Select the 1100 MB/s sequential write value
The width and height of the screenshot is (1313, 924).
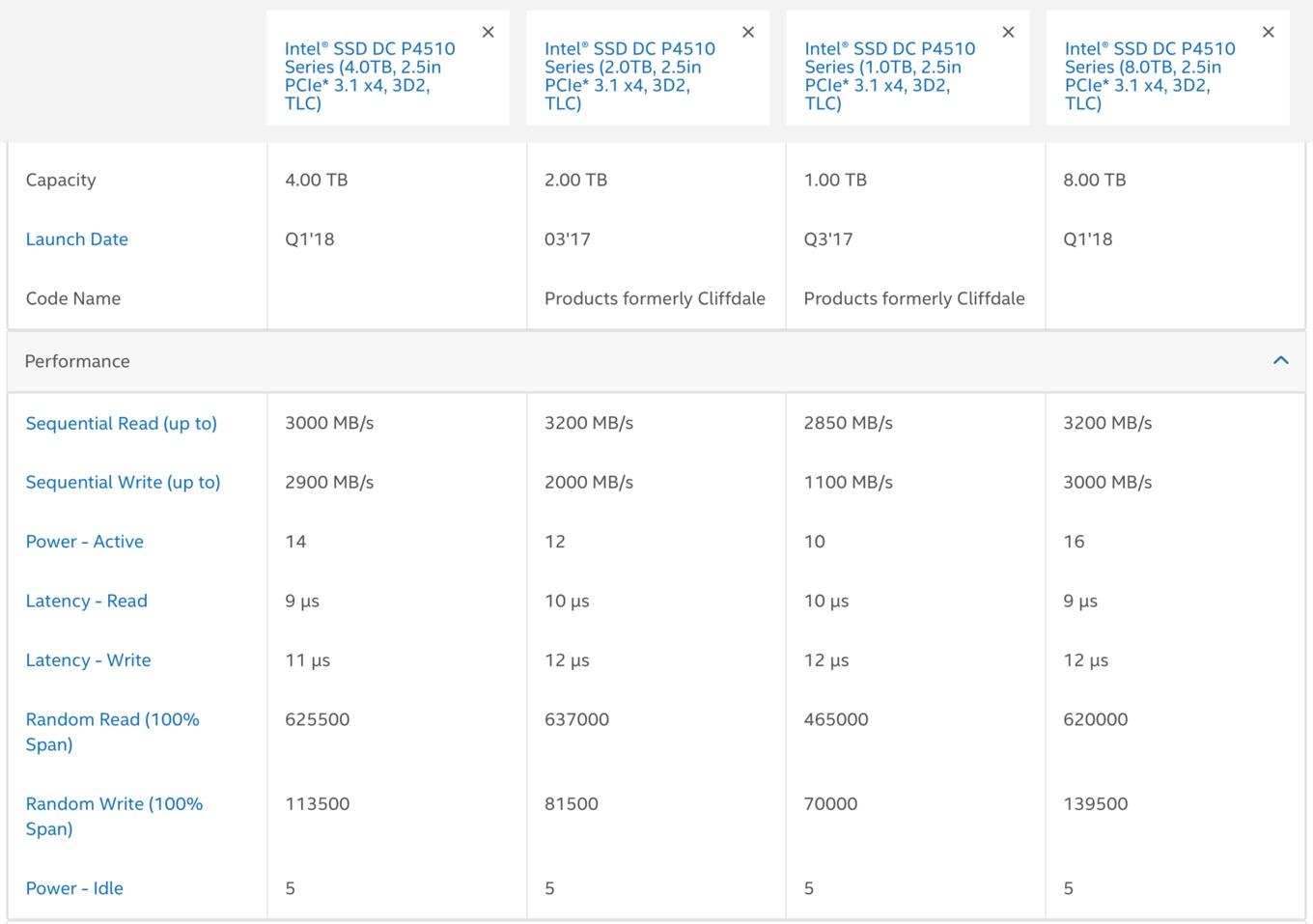(x=849, y=482)
